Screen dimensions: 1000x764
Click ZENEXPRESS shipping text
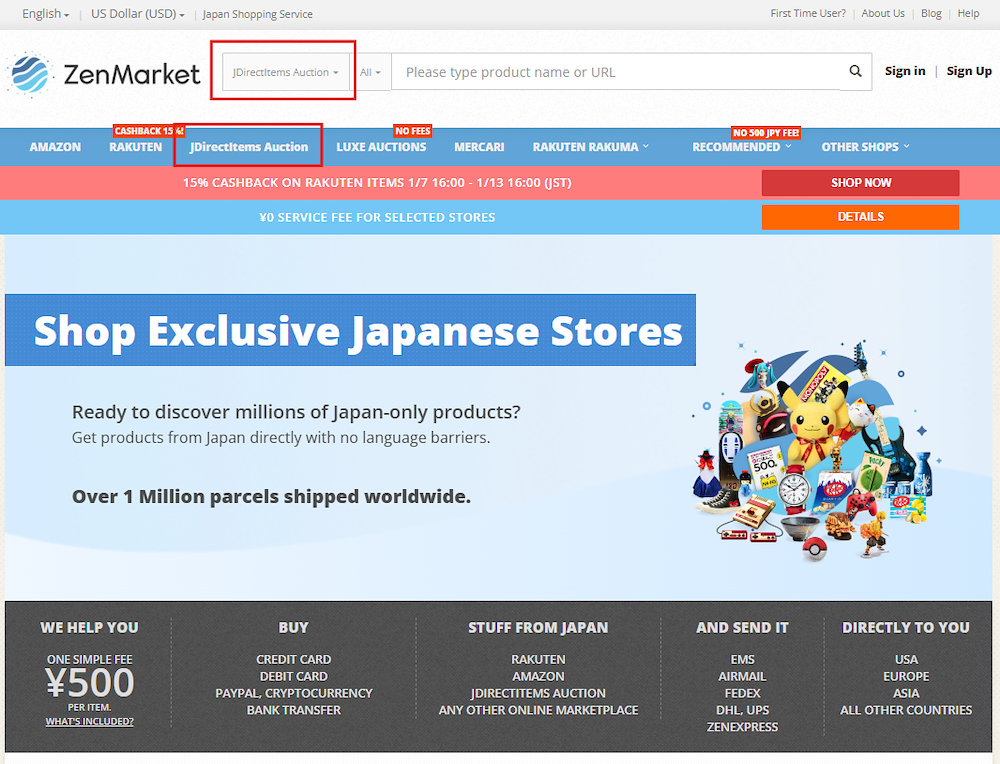(x=742, y=727)
